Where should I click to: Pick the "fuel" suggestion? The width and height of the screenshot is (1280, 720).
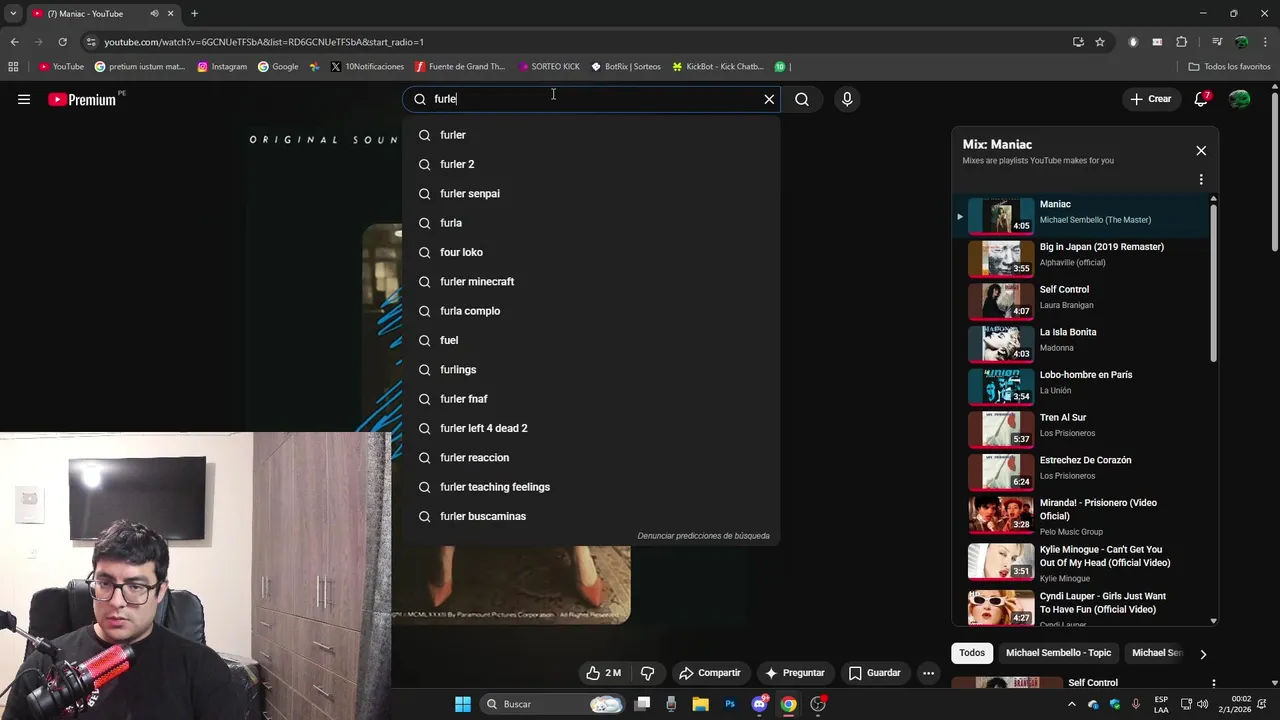[x=591, y=340]
